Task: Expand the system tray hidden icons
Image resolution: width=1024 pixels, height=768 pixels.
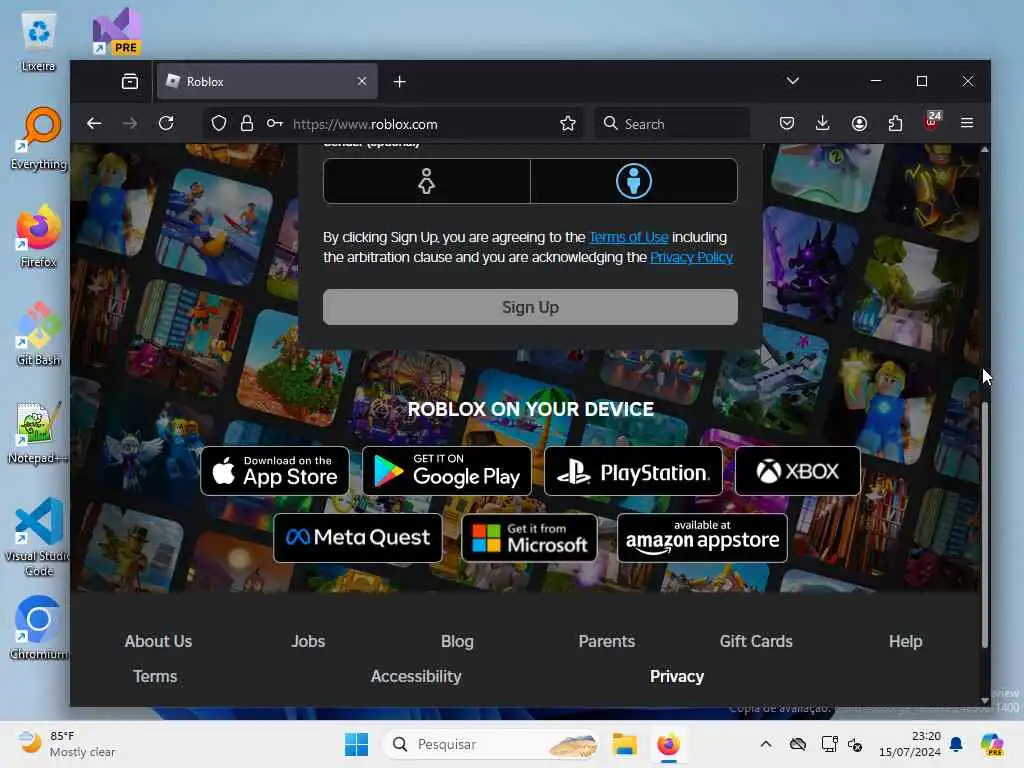Action: point(765,744)
